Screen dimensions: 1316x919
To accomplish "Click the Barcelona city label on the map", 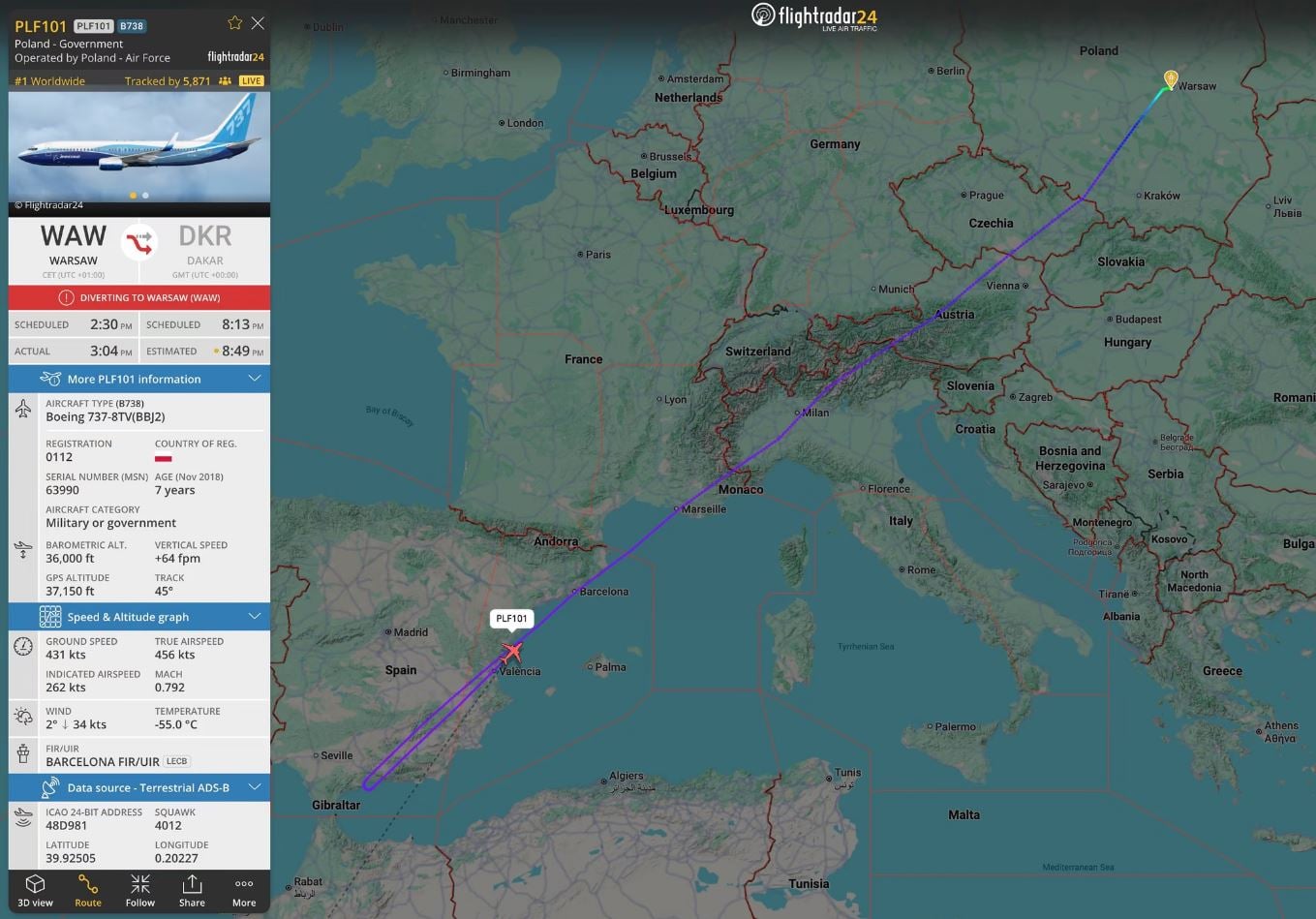I will (604, 592).
